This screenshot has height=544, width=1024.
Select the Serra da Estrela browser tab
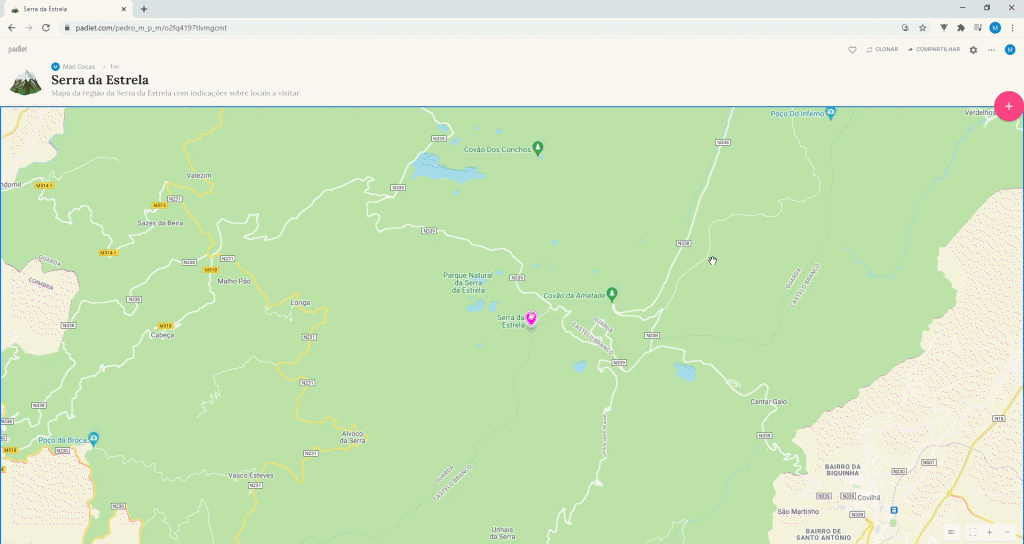(x=69, y=9)
